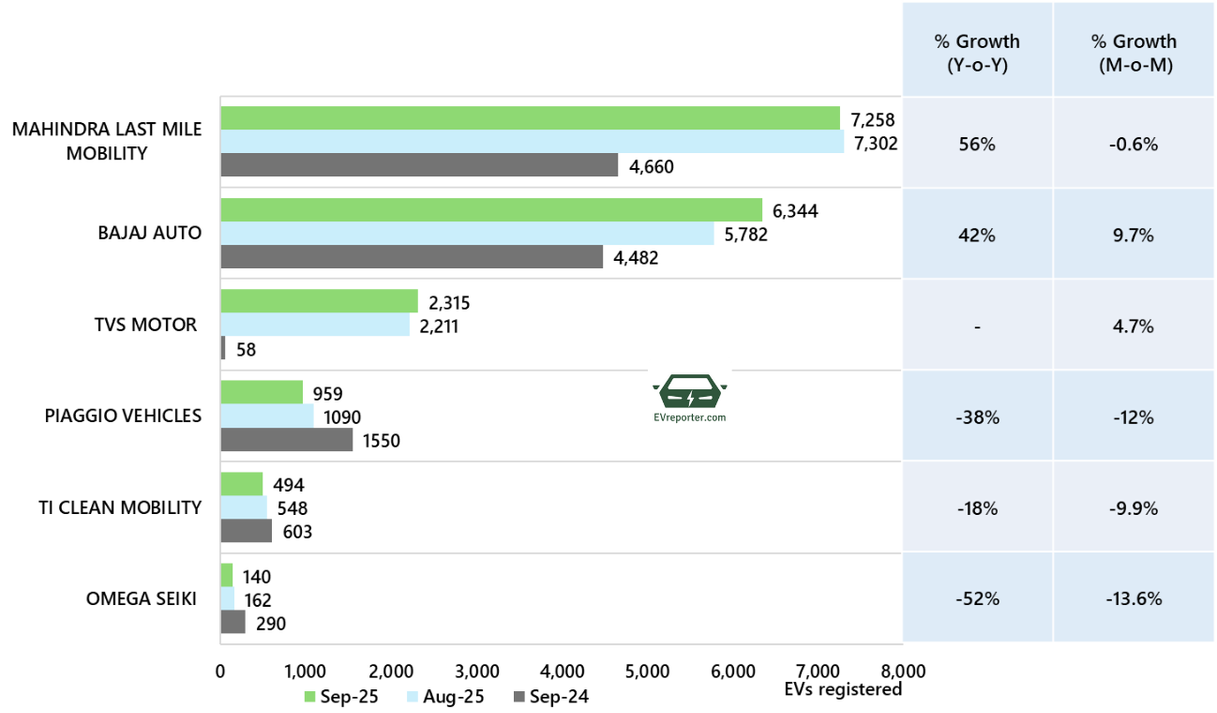Click the 7,302 data label
Image resolution: width=1217 pixels, height=713 pixels.
tap(877, 143)
